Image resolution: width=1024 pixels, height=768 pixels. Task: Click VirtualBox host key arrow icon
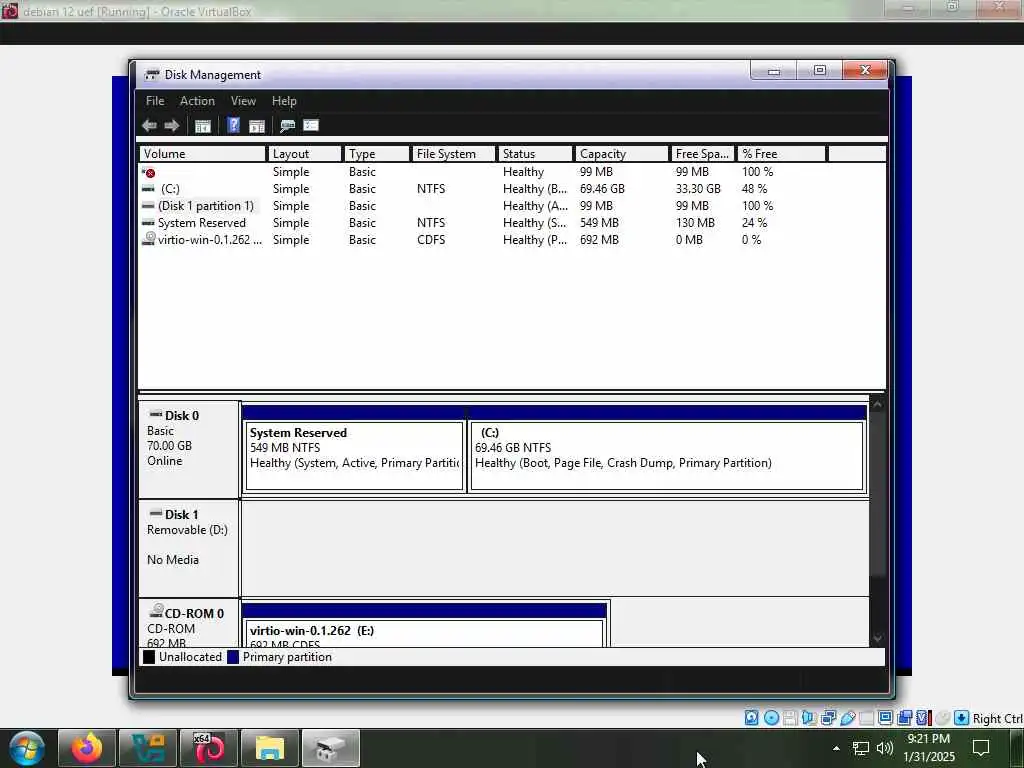point(961,718)
